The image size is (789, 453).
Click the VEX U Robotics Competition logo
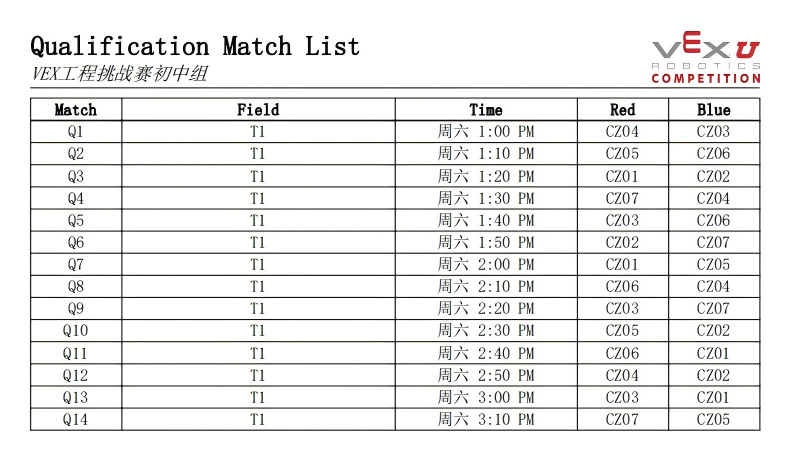tap(706, 59)
